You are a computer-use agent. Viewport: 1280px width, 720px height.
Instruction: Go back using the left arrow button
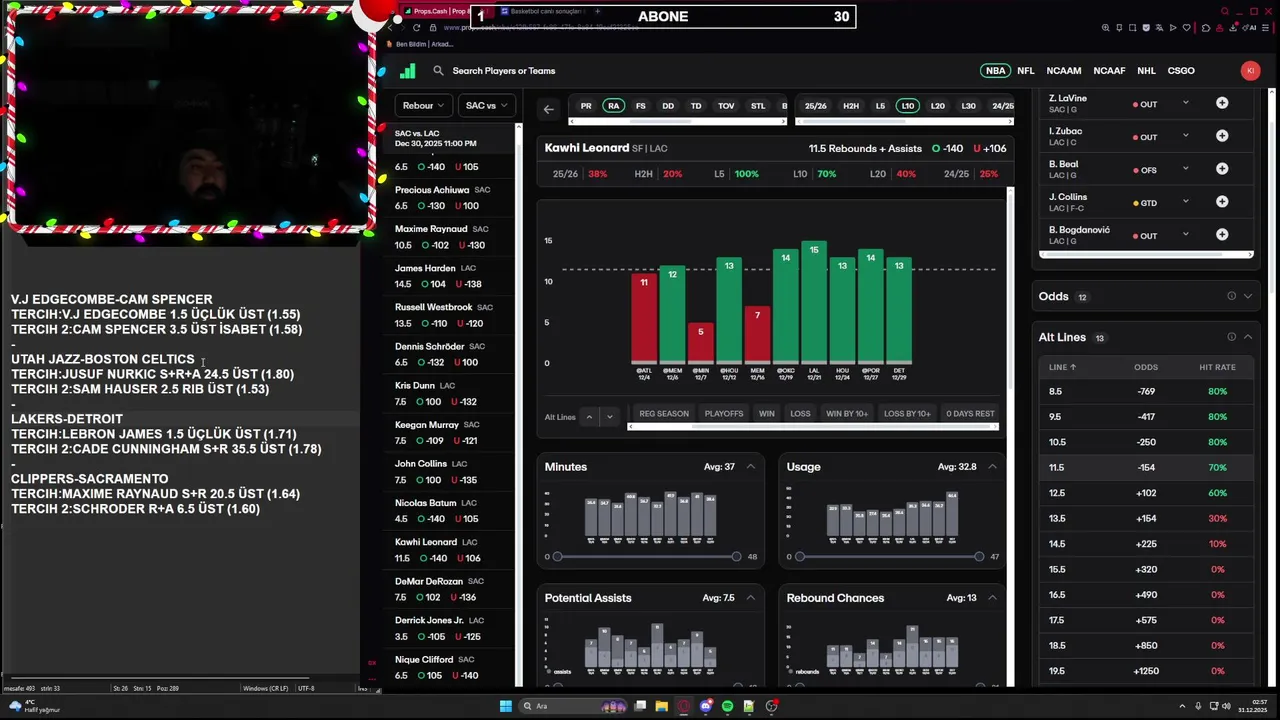click(548, 109)
